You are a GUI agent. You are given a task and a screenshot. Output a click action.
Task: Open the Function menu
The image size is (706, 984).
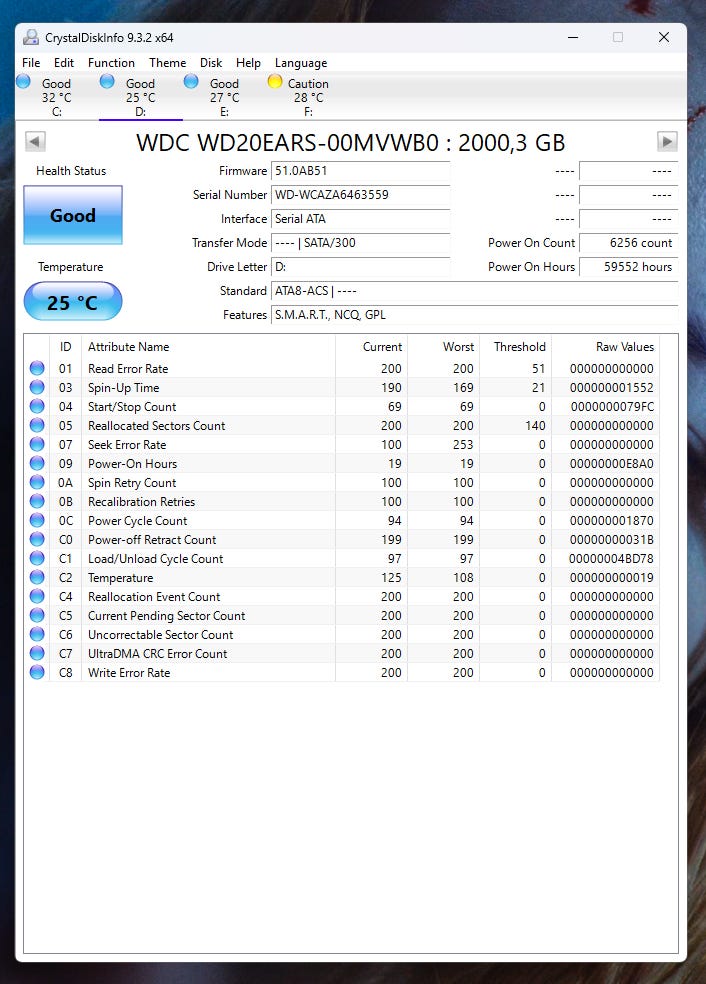111,63
